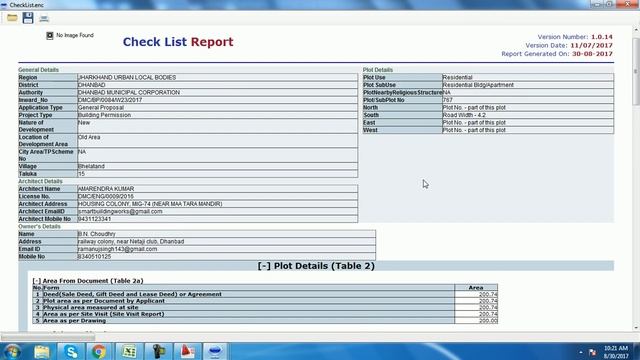
Task: Open Google Chrome from the taskbar
Action: tap(99, 351)
